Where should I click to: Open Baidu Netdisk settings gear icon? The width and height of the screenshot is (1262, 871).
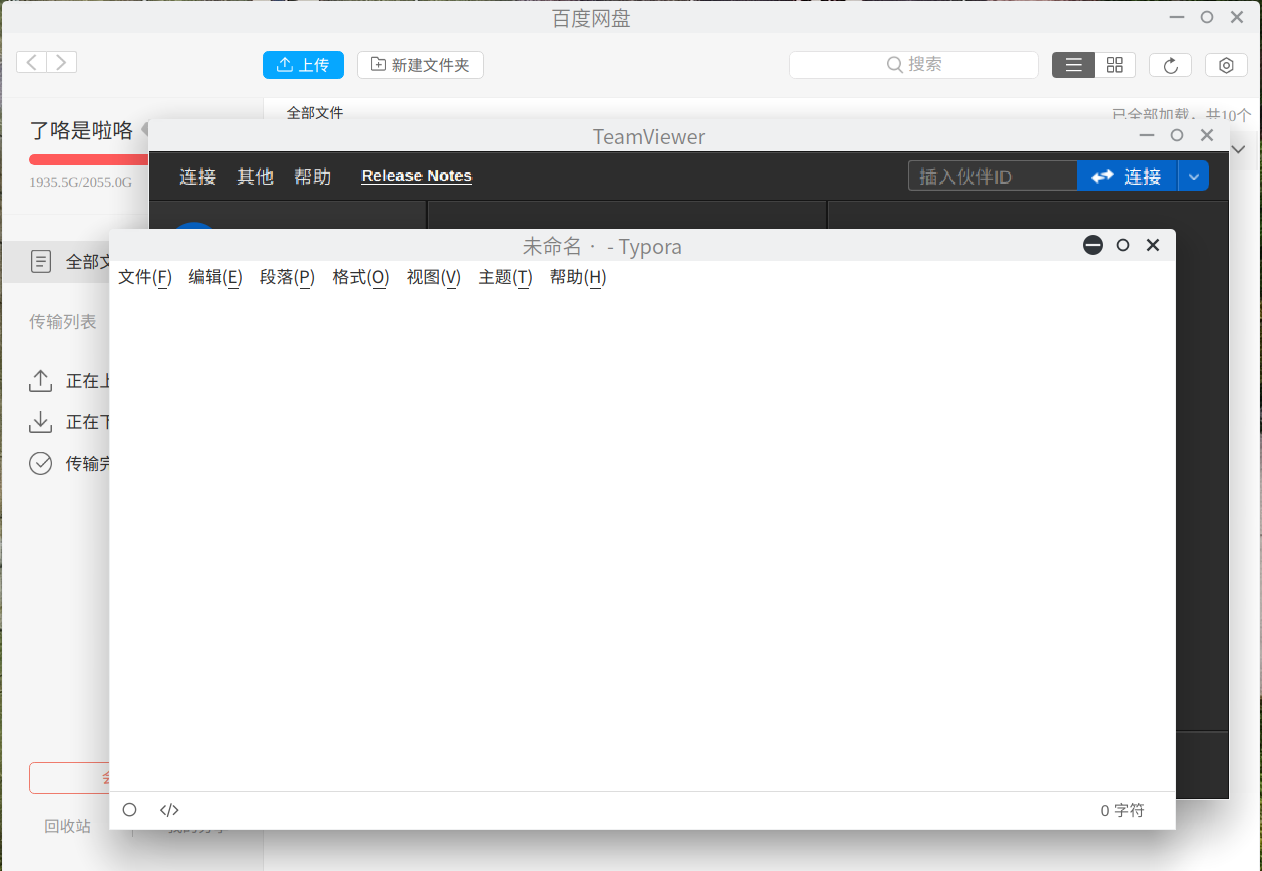pyautogui.click(x=1226, y=65)
